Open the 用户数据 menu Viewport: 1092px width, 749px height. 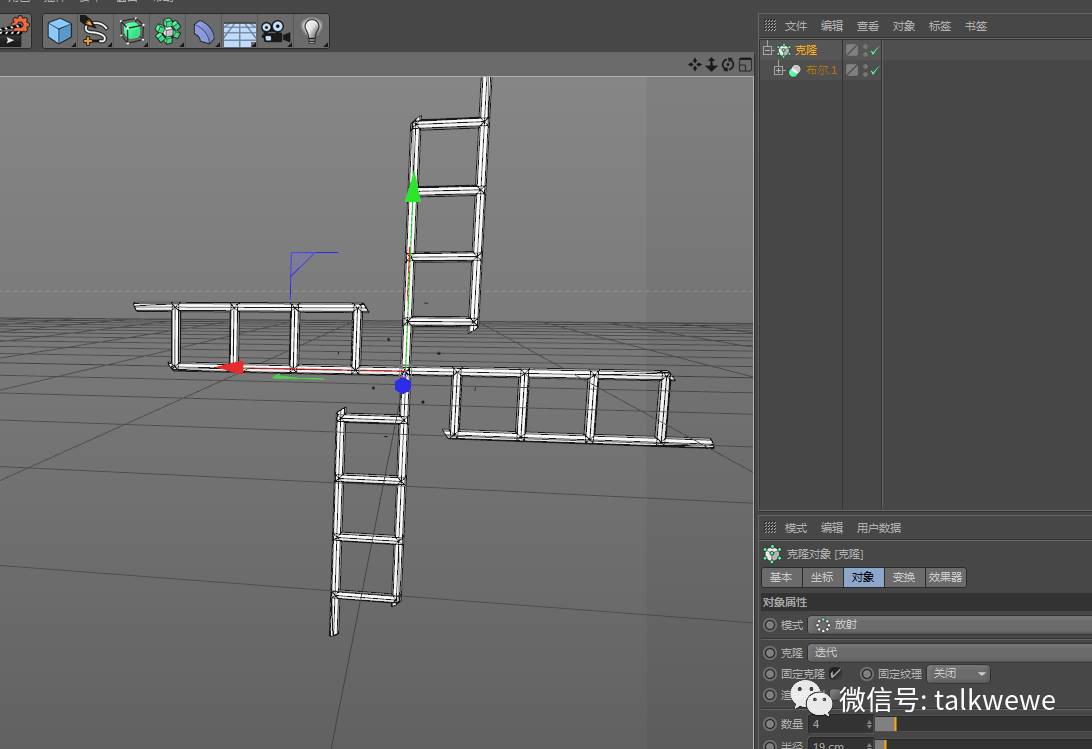[x=879, y=528]
